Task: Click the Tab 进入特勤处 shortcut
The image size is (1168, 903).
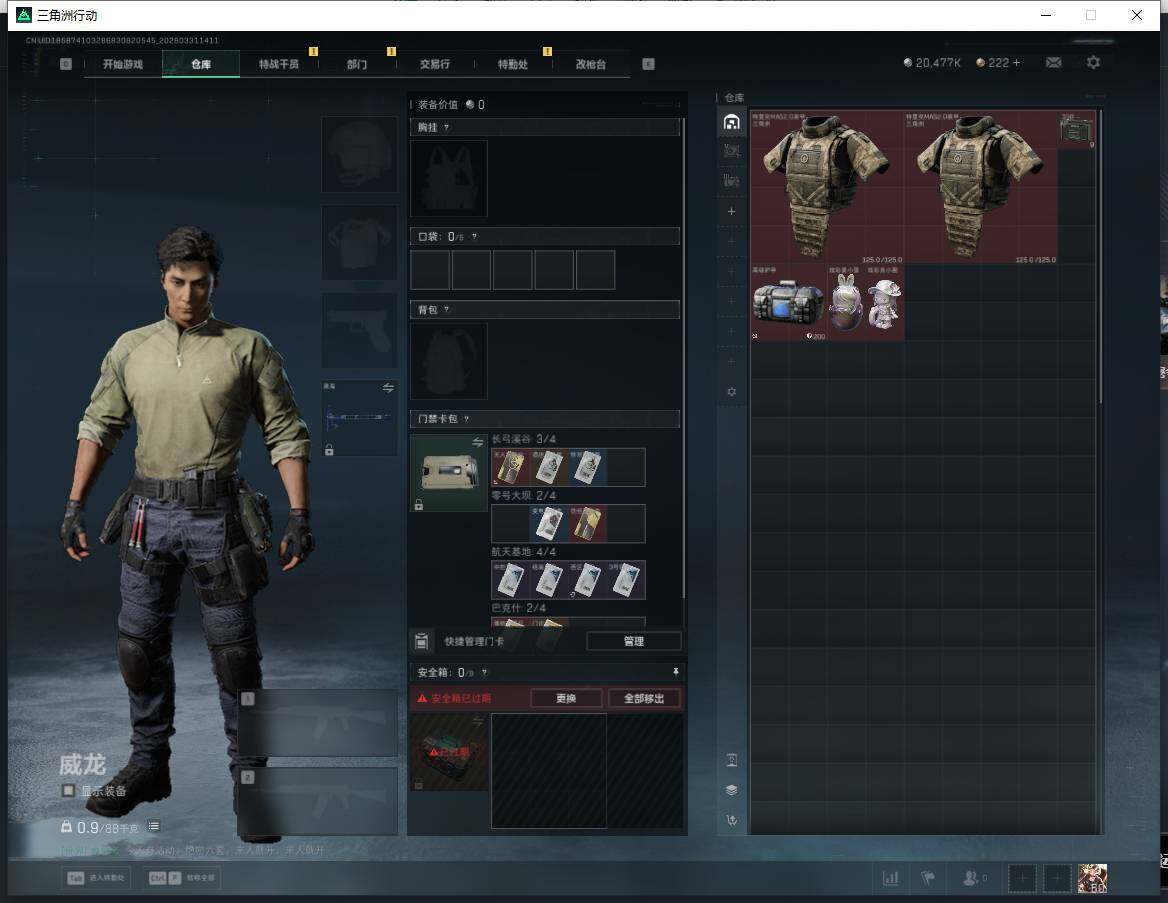Action: 98,878
